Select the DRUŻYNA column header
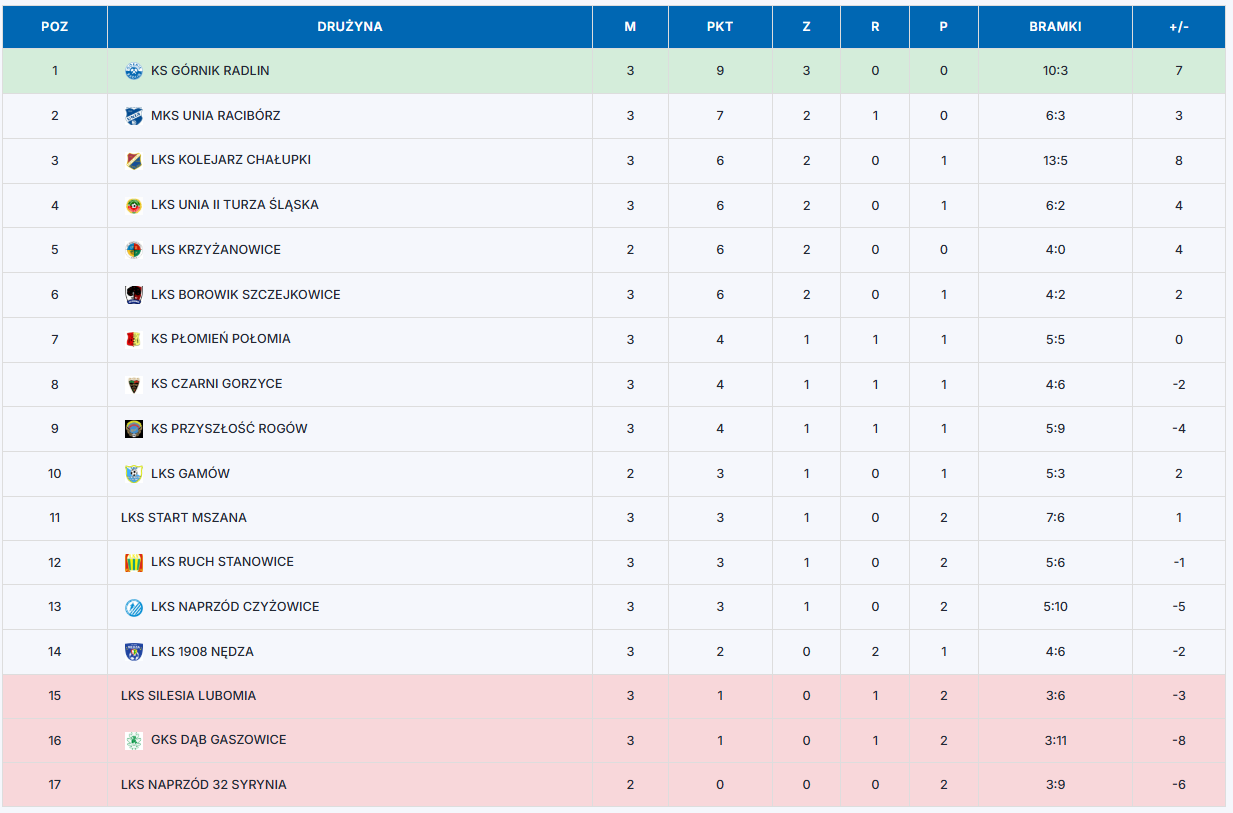 pyautogui.click(x=350, y=27)
